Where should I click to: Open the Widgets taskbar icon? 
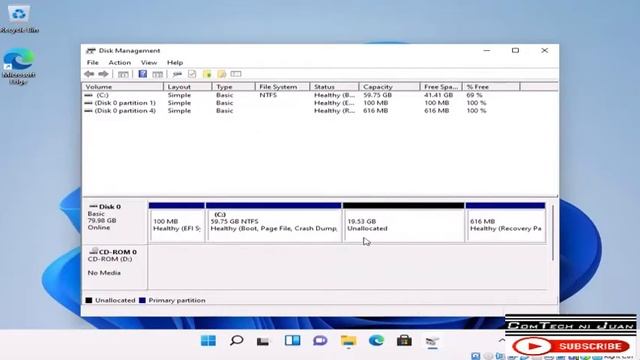point(292,340)
